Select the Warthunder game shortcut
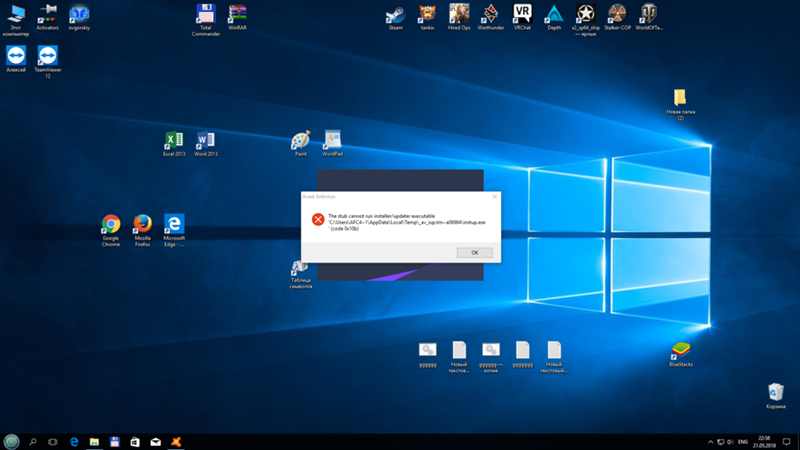The image size is (800, 450). tap(490, 17)
